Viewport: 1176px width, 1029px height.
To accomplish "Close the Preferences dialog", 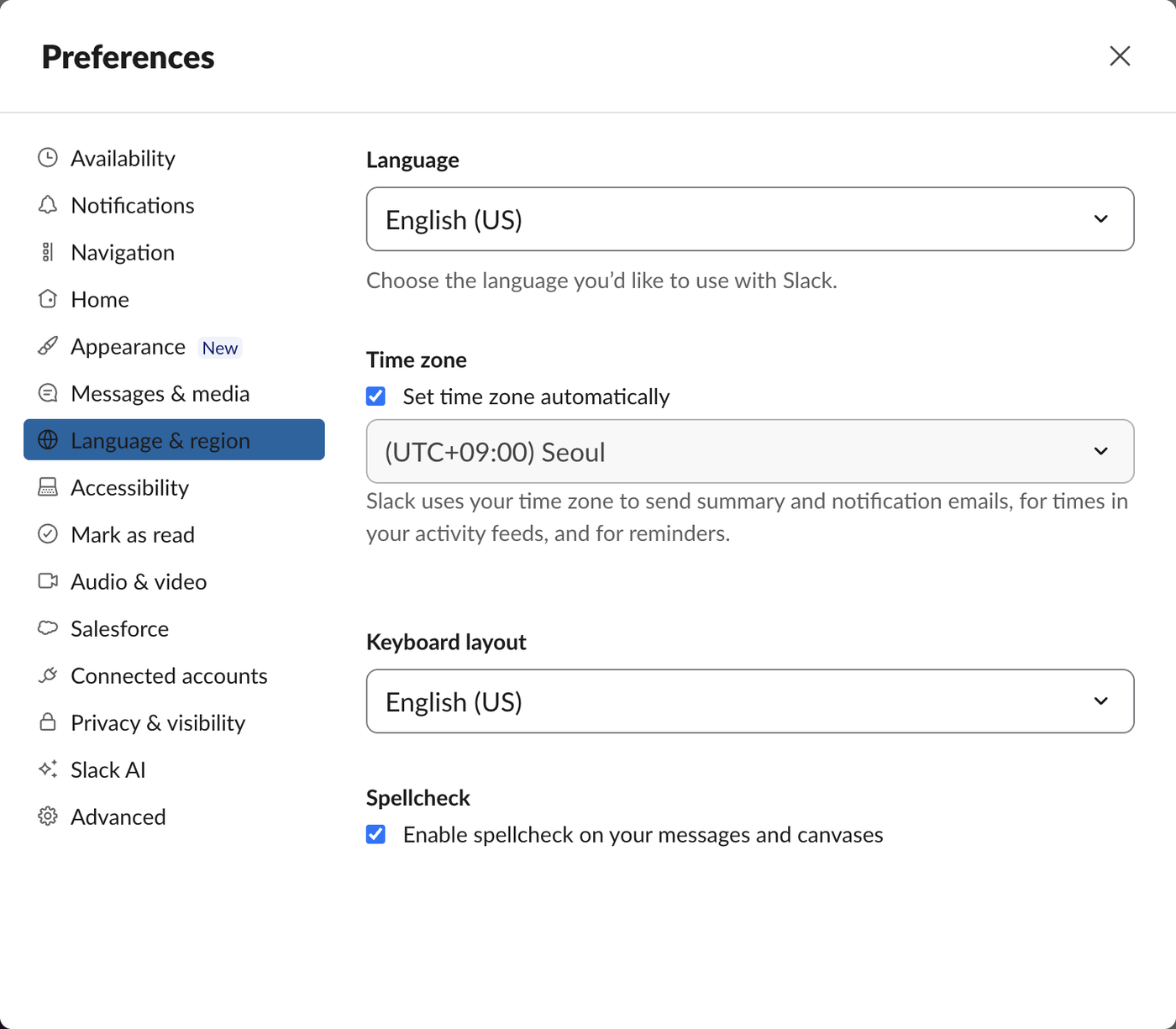I will pos(1120,56).
